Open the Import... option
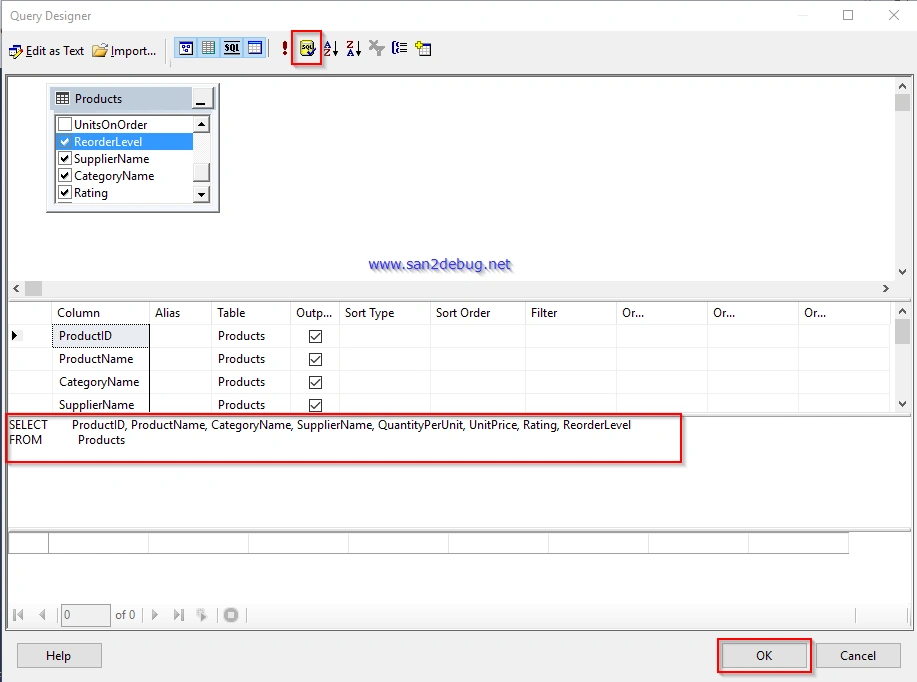 (x=125, y=51)
